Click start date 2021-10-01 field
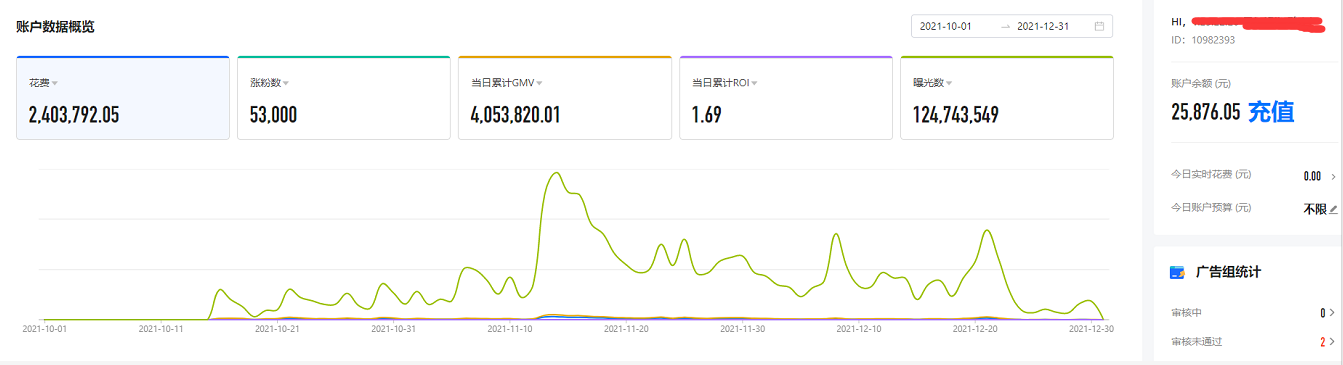1343x365 pixels. pyautogui.click(x=946, y=26)
